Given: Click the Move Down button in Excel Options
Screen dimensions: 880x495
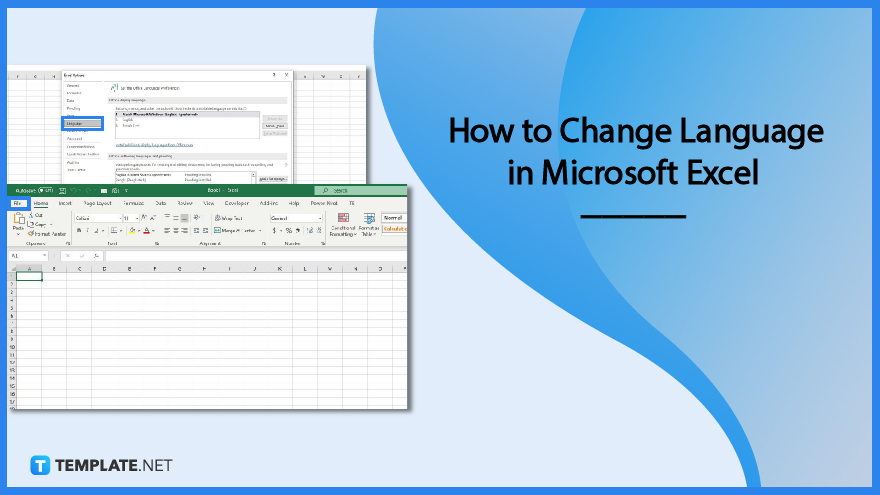Looking at the screenshot, I should click(x=275, y=126).
